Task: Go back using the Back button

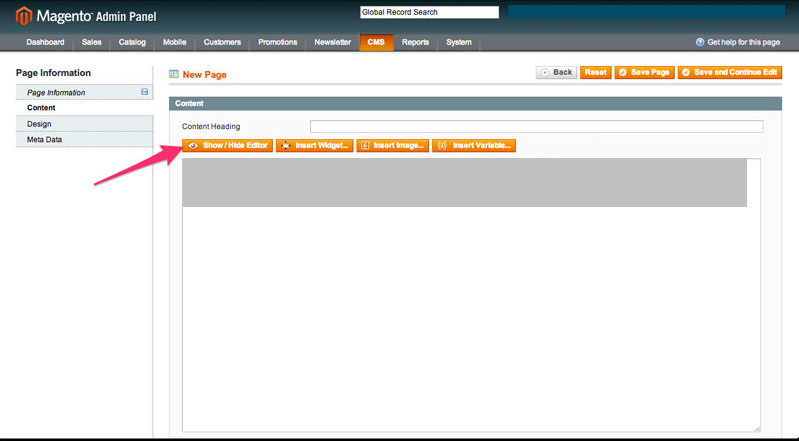Action: point(556,72)
